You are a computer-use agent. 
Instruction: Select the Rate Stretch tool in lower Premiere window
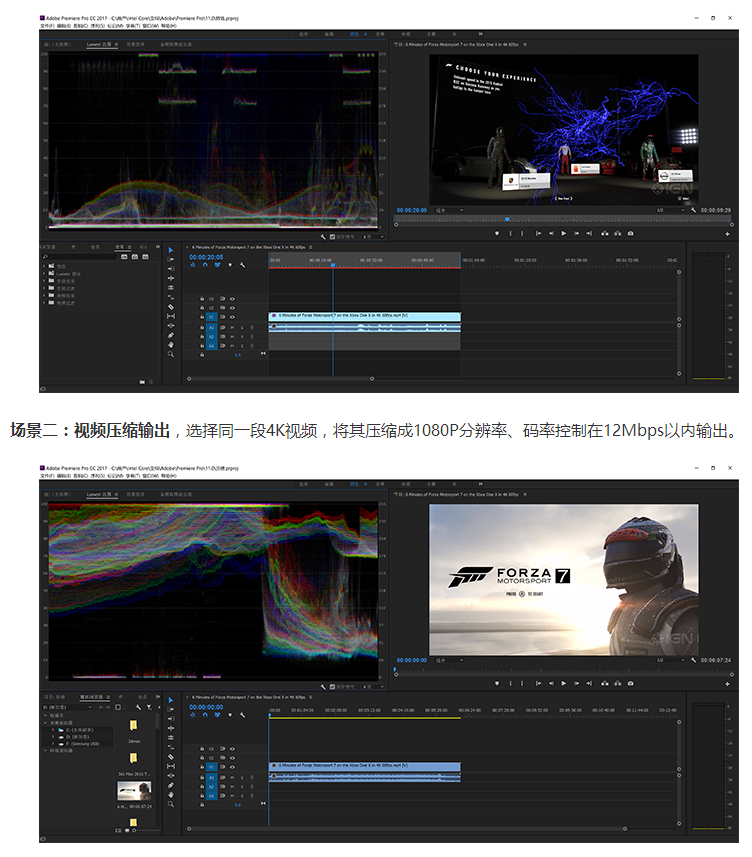click(x=171, y=747)
